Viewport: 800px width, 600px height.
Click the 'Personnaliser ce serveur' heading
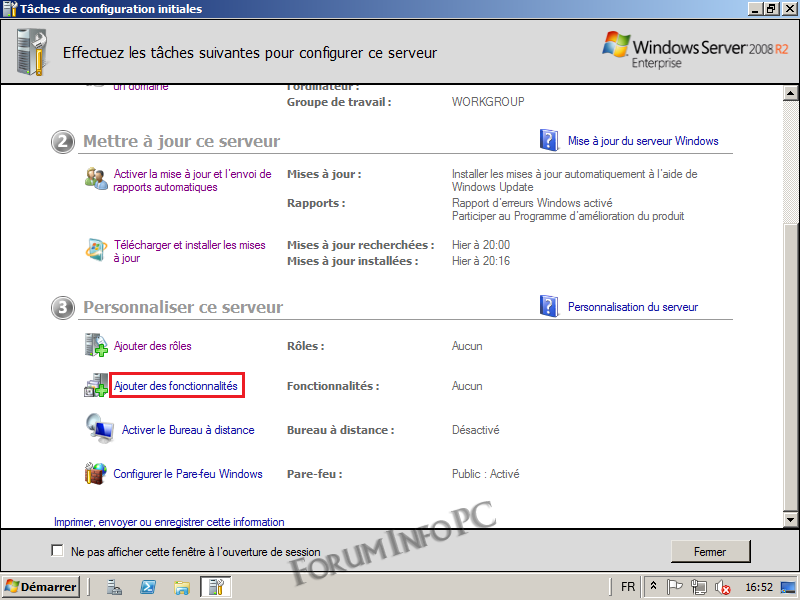[183, 307]
